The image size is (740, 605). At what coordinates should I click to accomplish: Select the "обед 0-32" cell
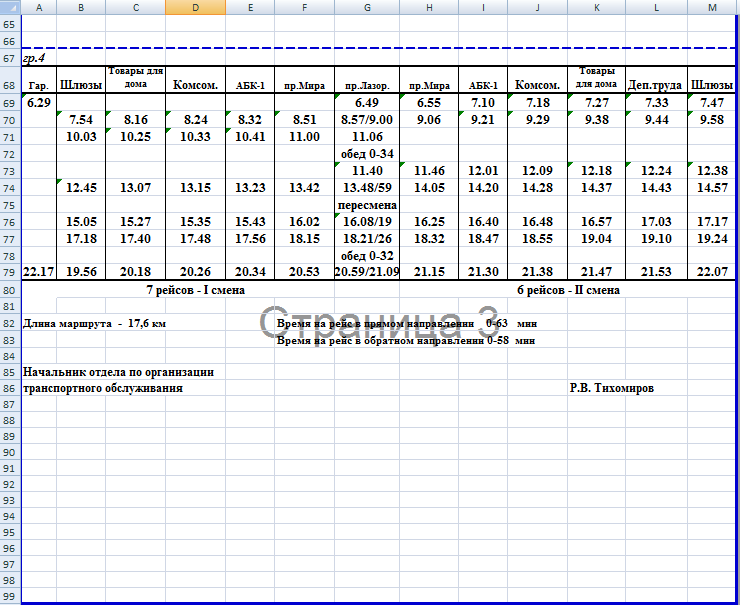pyautogui.click(x=368, y=255)
